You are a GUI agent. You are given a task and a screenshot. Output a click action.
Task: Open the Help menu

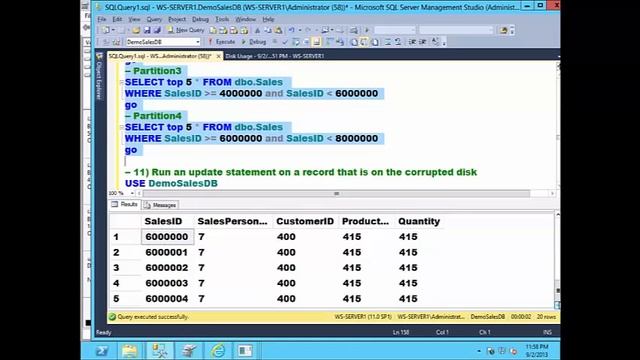coord(268,19)
